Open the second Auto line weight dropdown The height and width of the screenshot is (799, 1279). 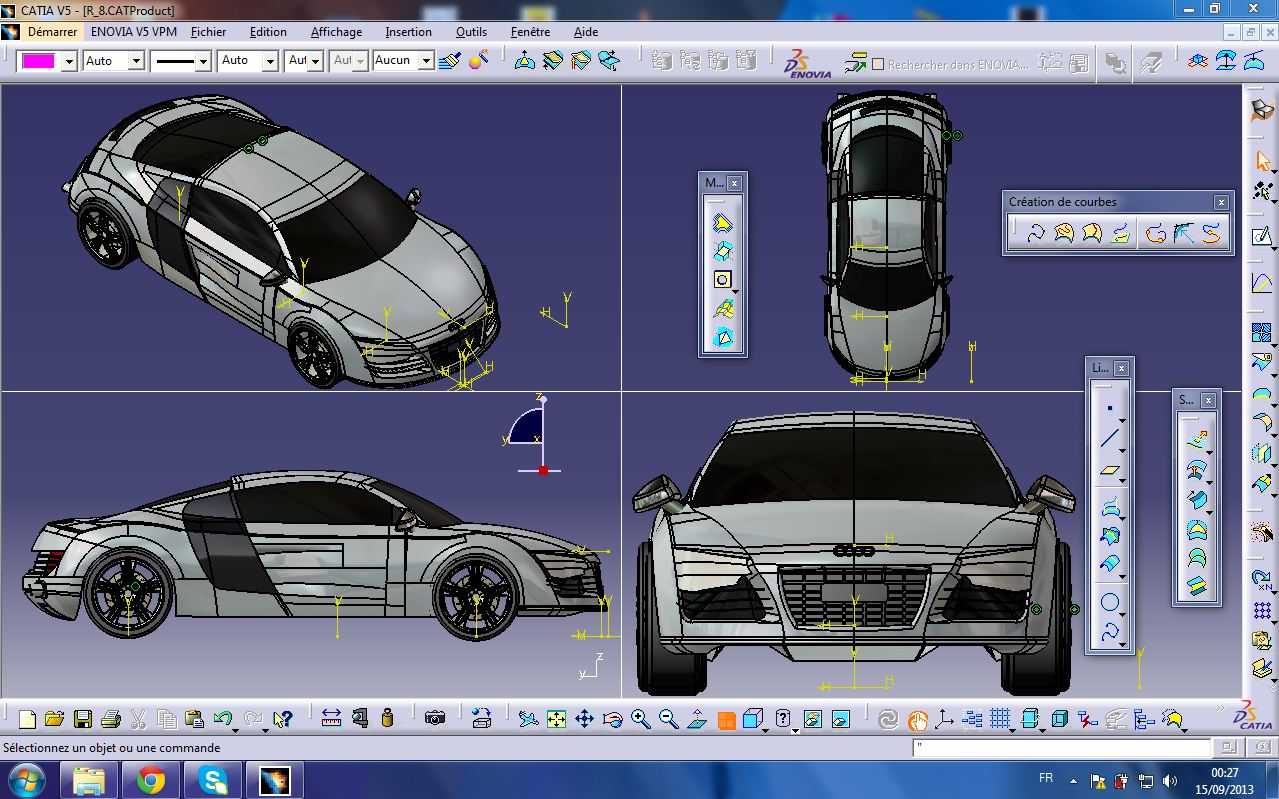(x=270, y=62)
